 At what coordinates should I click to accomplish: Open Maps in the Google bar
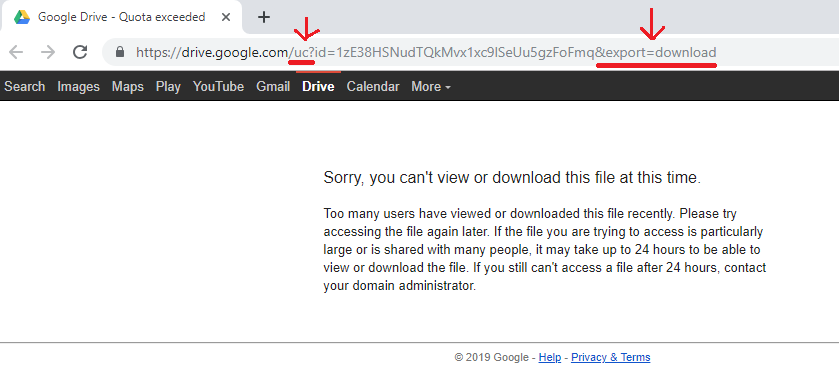128,87
